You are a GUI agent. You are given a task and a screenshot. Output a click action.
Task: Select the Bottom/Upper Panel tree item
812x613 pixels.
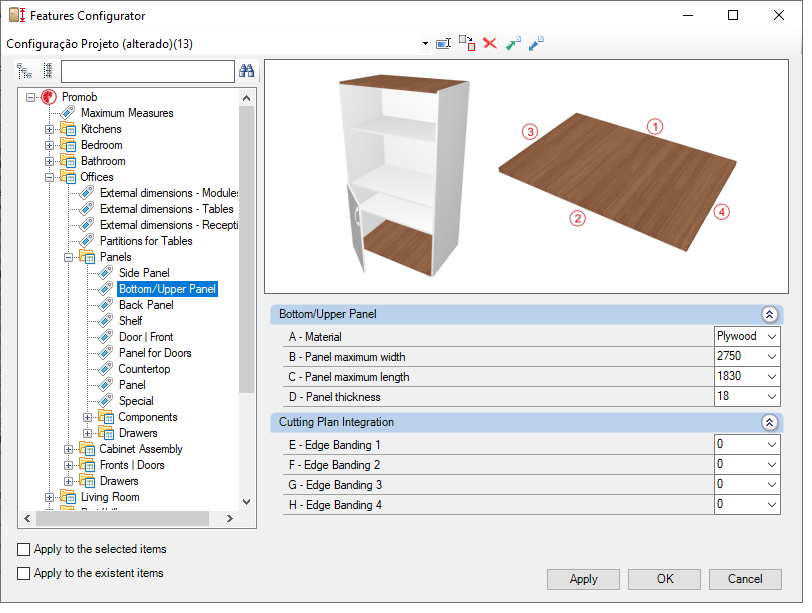coord(167,289)
